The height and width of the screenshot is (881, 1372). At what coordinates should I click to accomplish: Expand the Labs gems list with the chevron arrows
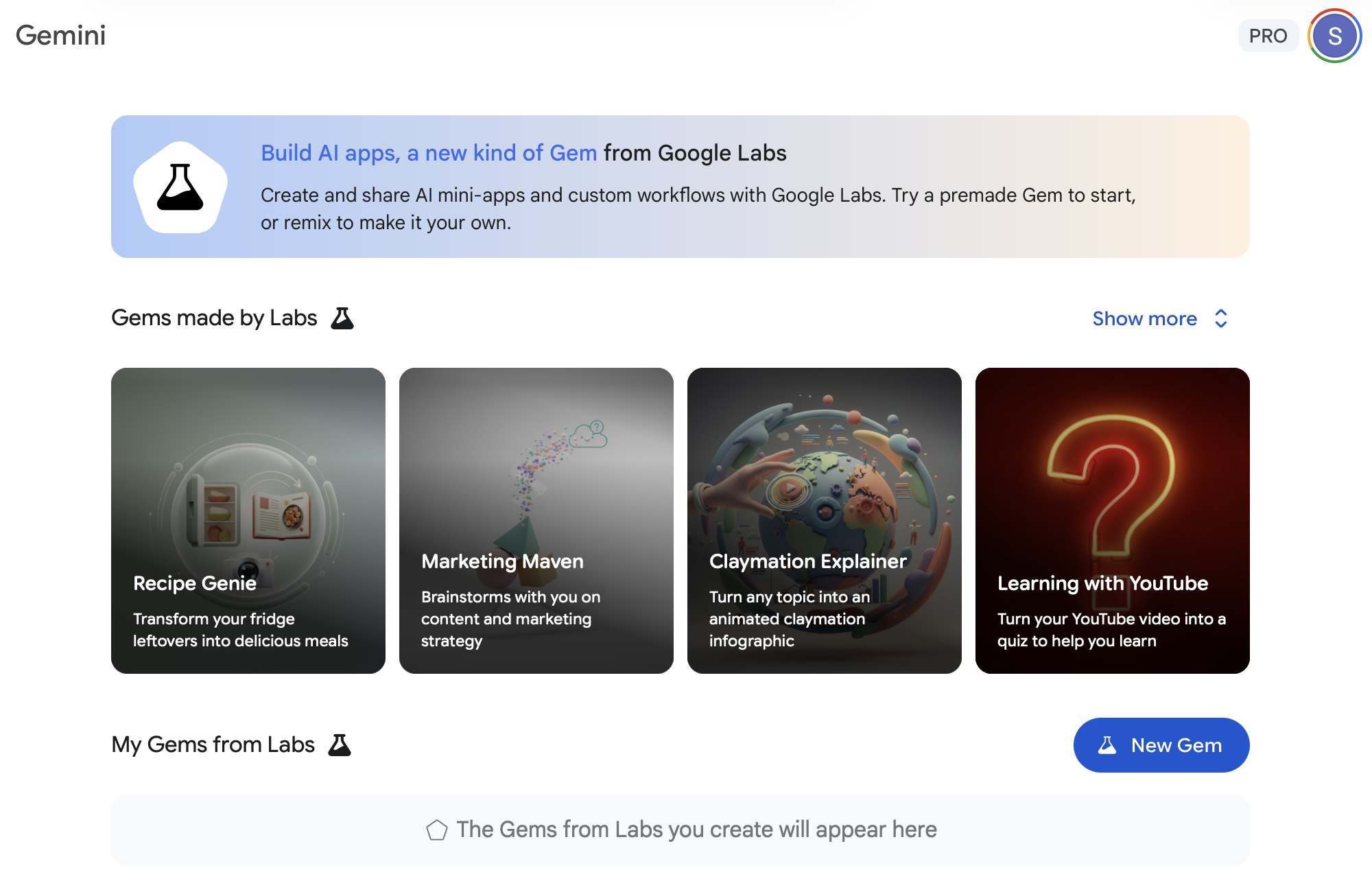click(1221, 318)
